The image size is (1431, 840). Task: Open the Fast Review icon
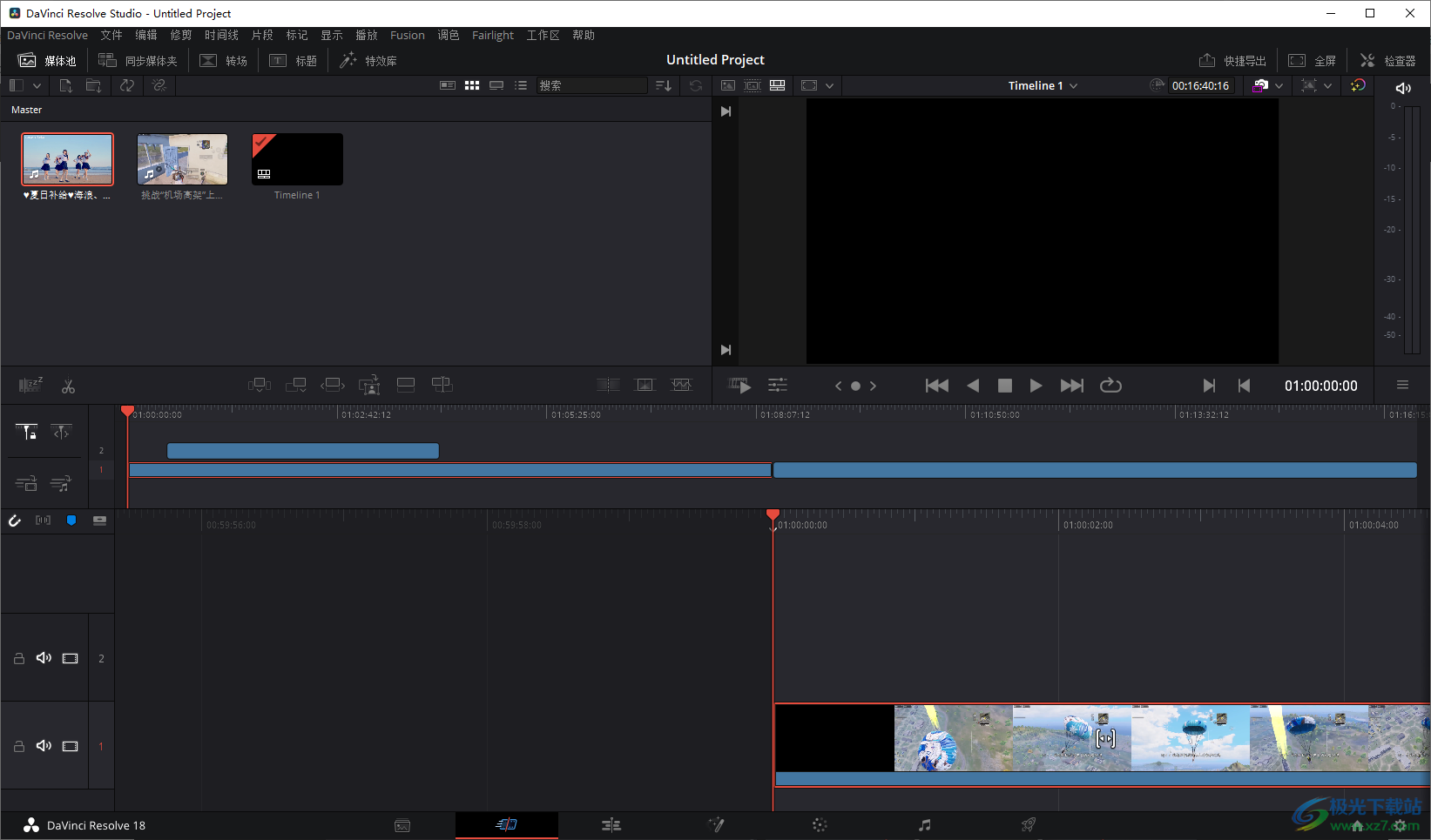[x=739, y=386]
